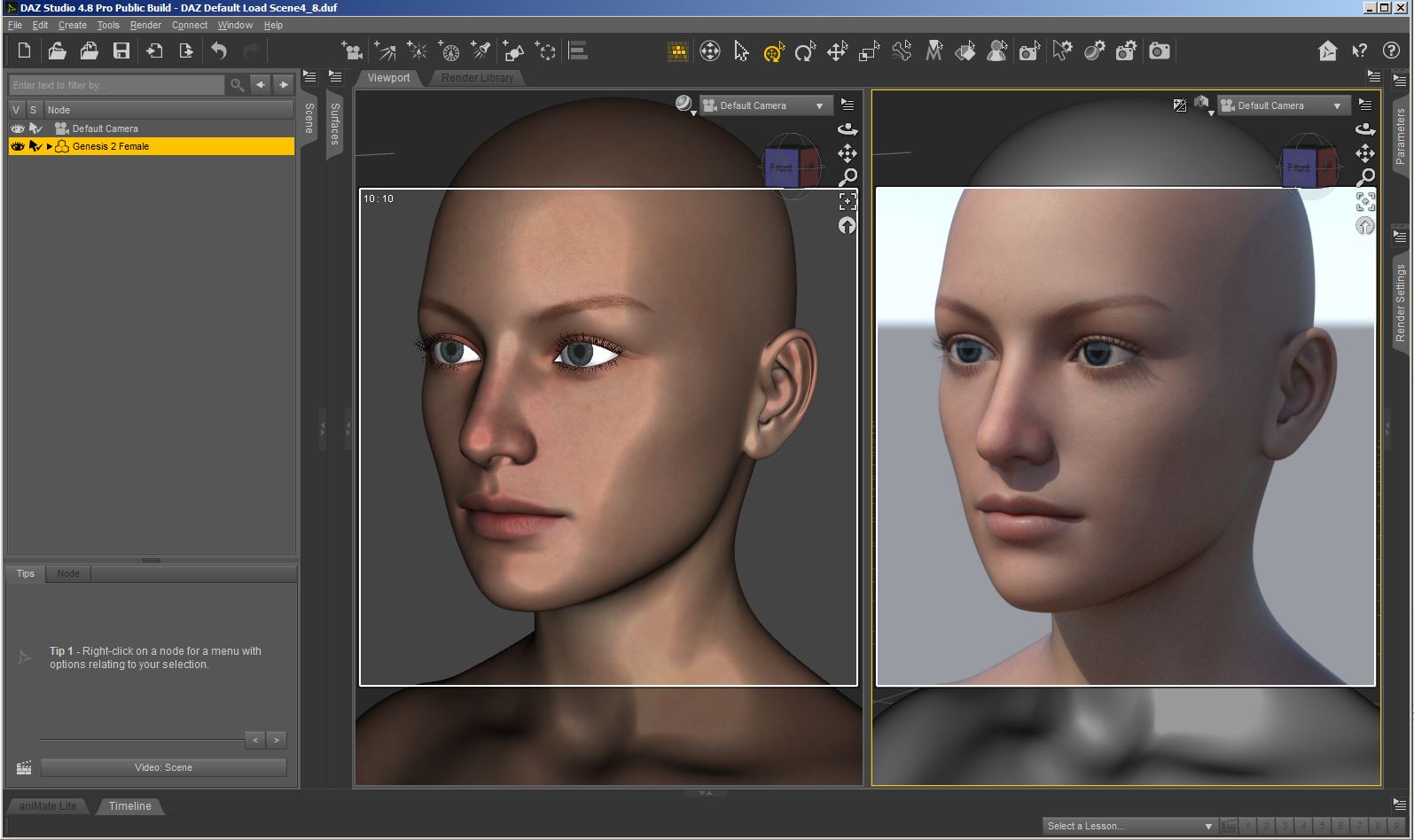The width and height of the screenshot is (1414, 840).
Task: Select the Translate tool
Action: (837, 51)
